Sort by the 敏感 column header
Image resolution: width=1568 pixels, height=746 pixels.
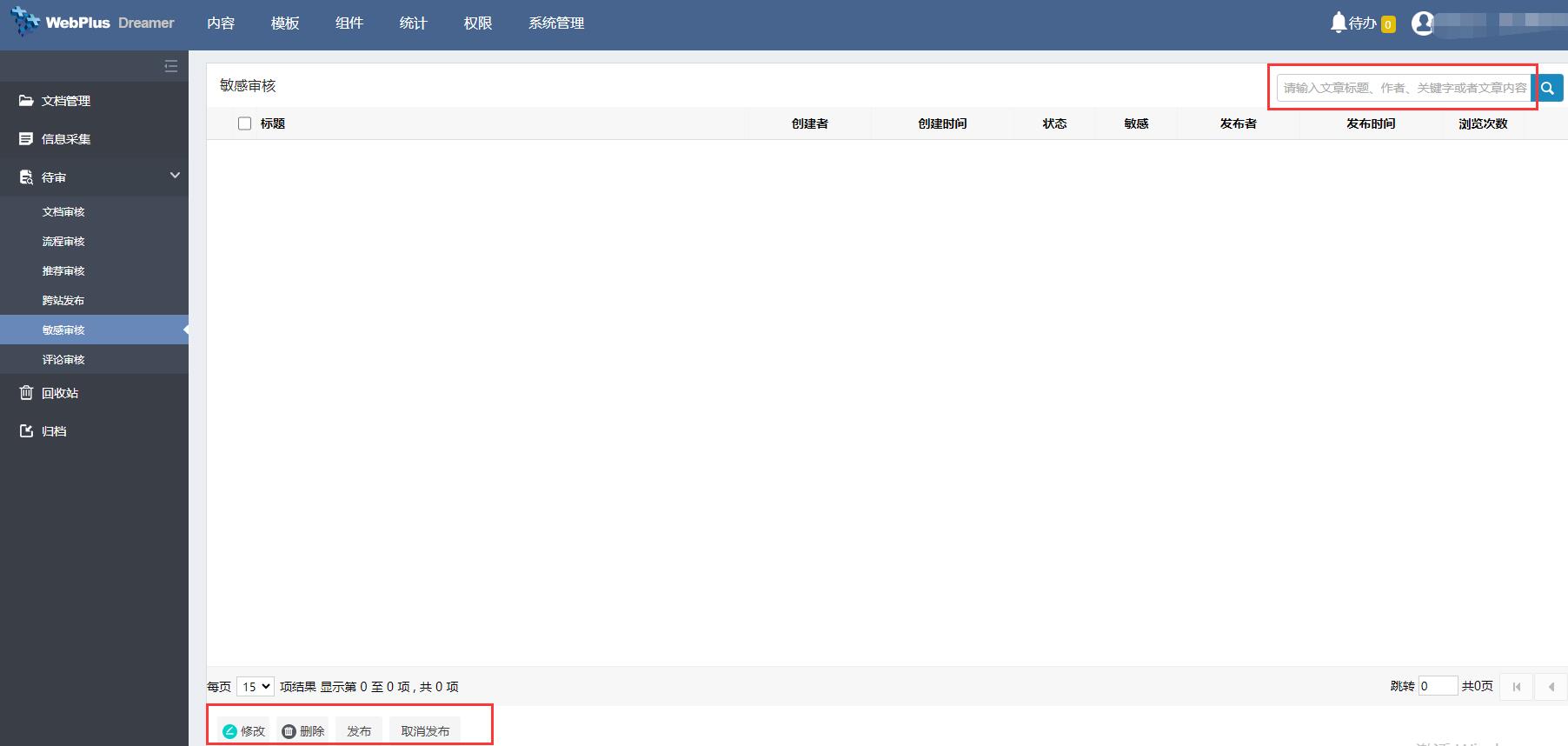pyautogui.click(x=1137, y=123)
